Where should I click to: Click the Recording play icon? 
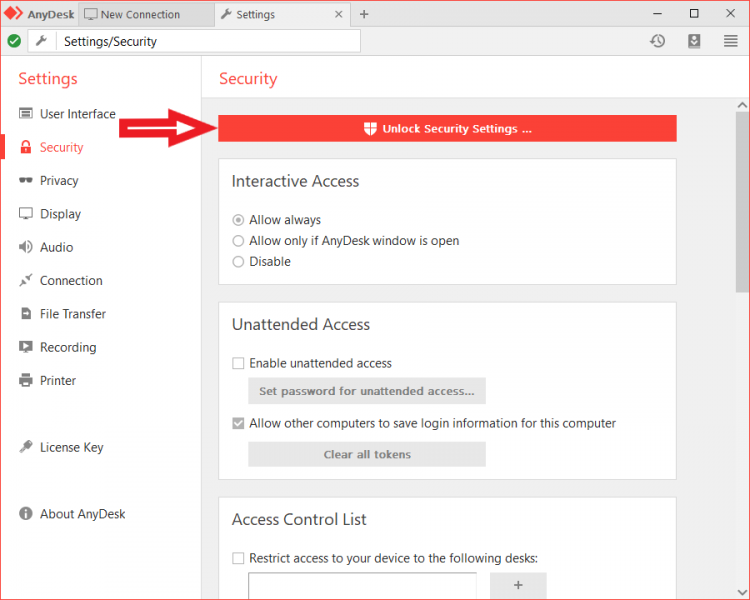[26, 347]
